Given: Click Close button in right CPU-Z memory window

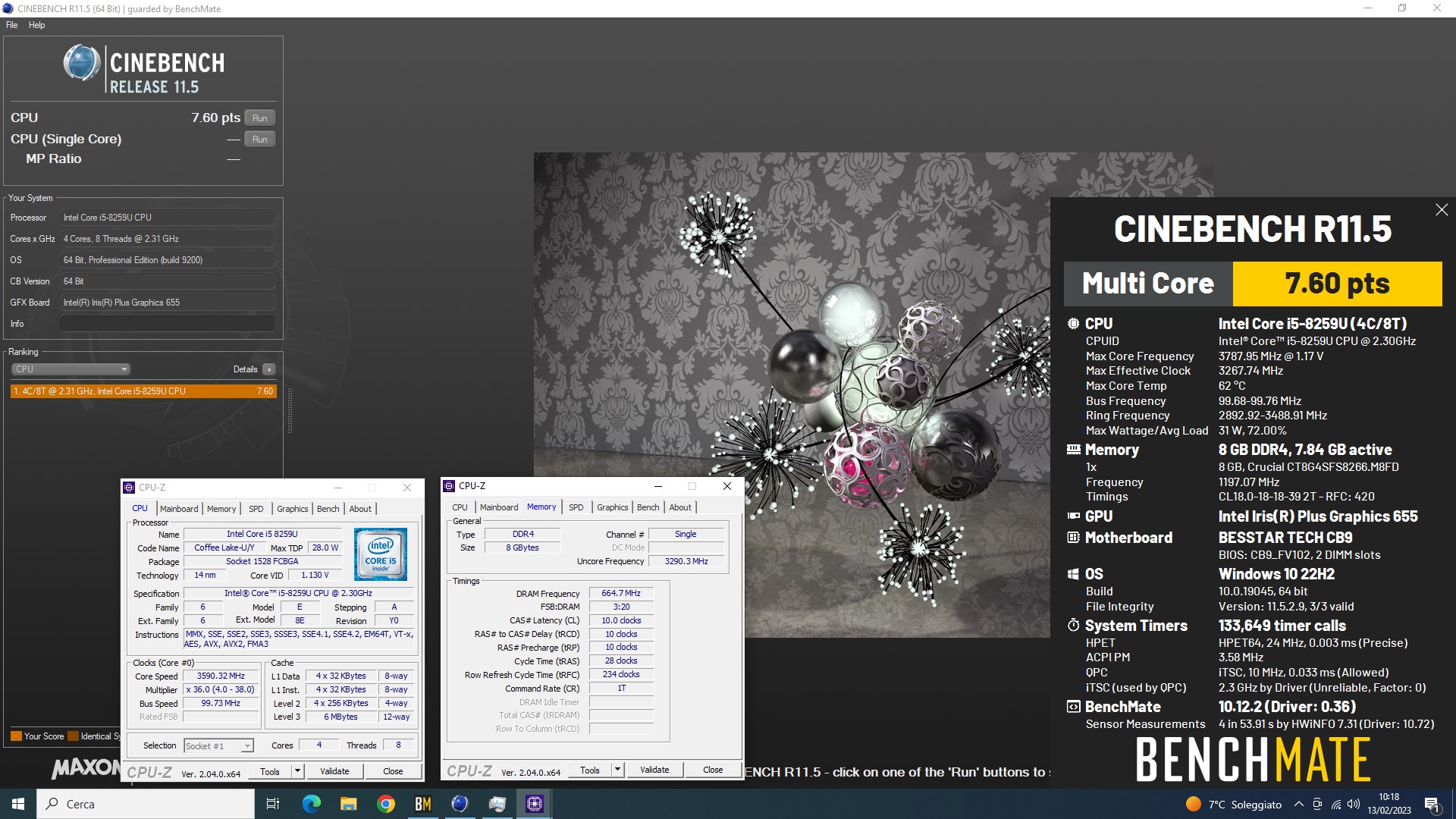Looking at the screenshot, I should click(x=713, y=770).
